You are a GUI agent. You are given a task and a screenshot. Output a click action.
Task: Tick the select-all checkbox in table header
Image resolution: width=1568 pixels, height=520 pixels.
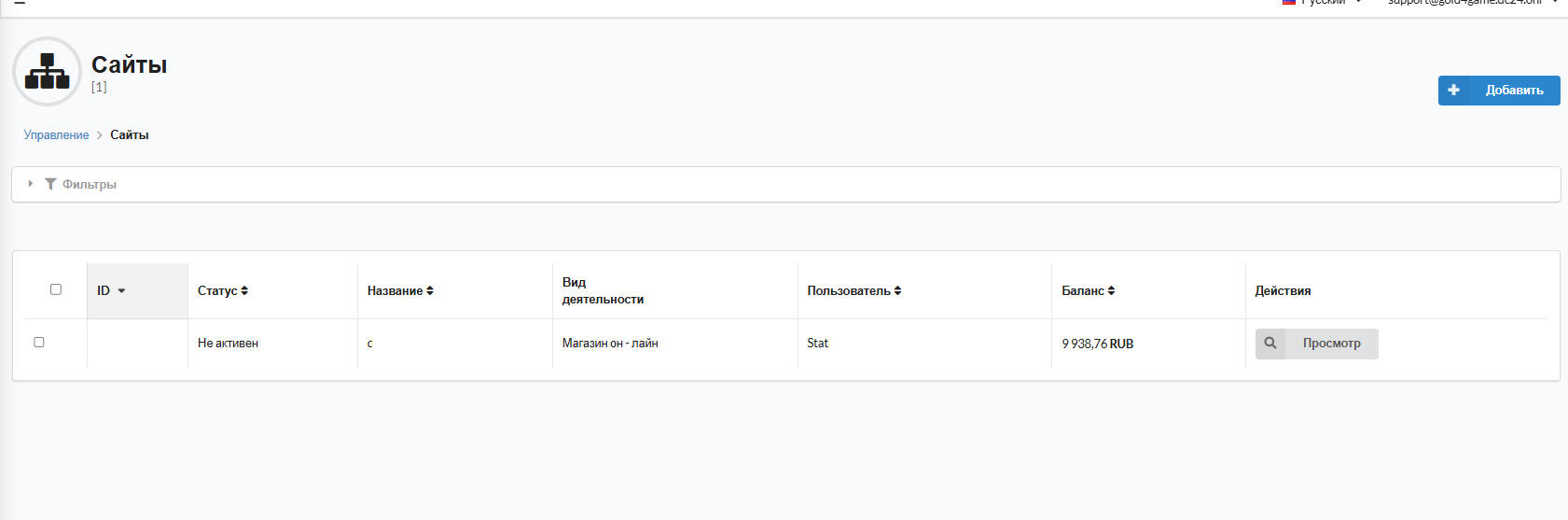pyautogui.click(x=56, y=289)
